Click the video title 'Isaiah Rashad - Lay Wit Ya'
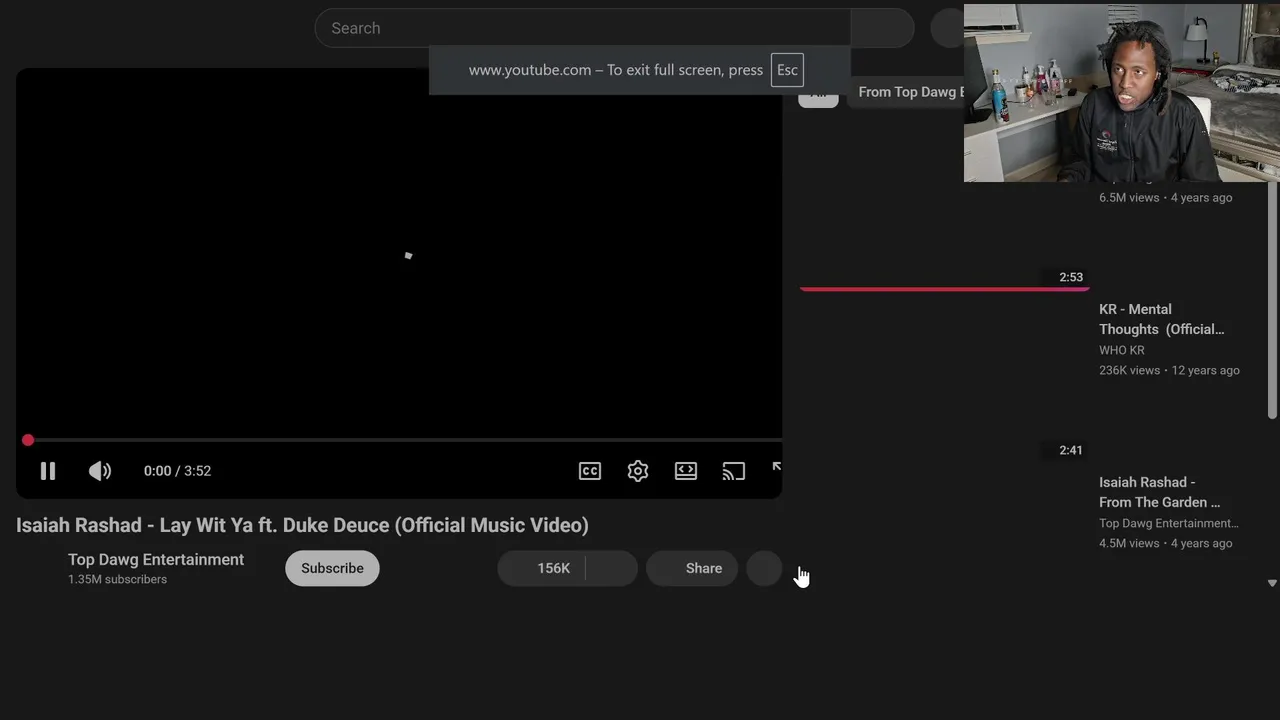Screen dimensions: 1280x720 [x=302, y=525]
